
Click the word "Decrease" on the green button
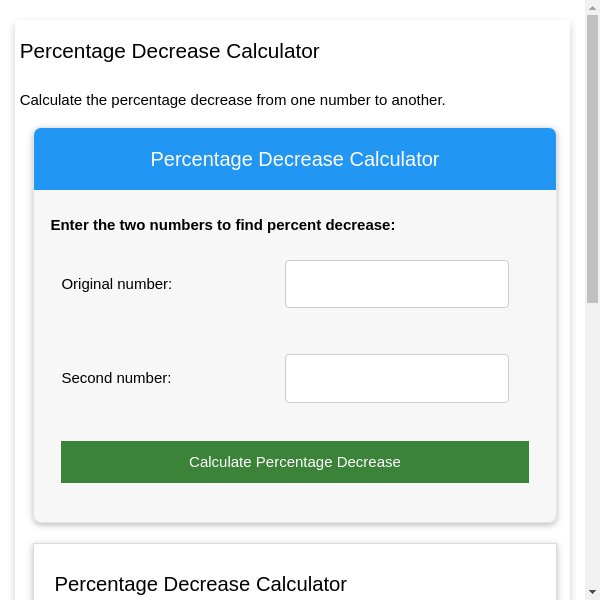[368, 462]
